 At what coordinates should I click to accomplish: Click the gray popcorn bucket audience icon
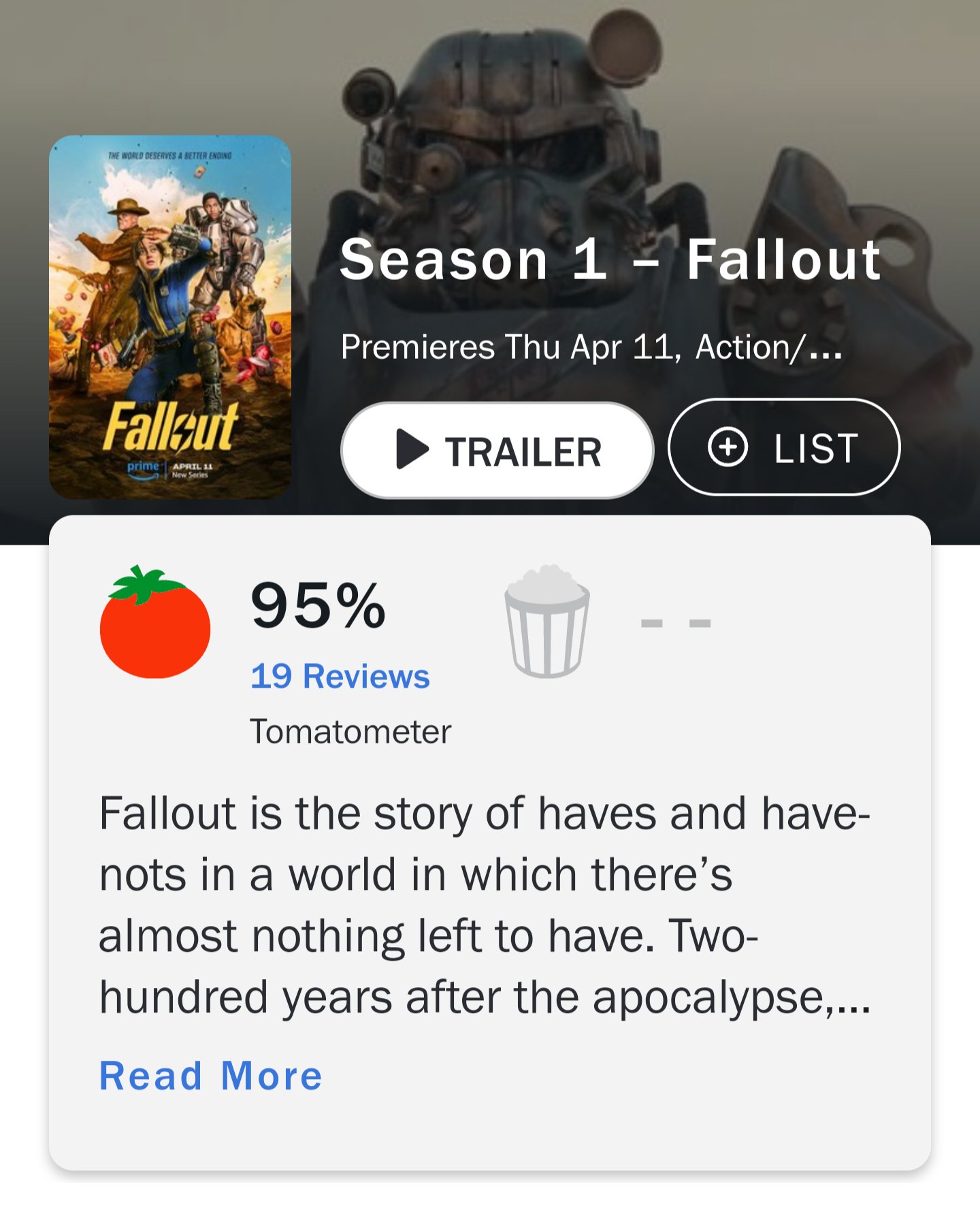pyautogui.click(x=546, y=622)
